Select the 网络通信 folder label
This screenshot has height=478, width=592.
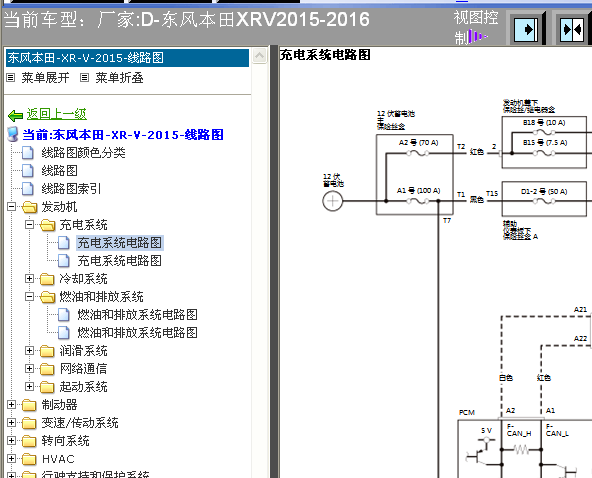pos(83,369)
